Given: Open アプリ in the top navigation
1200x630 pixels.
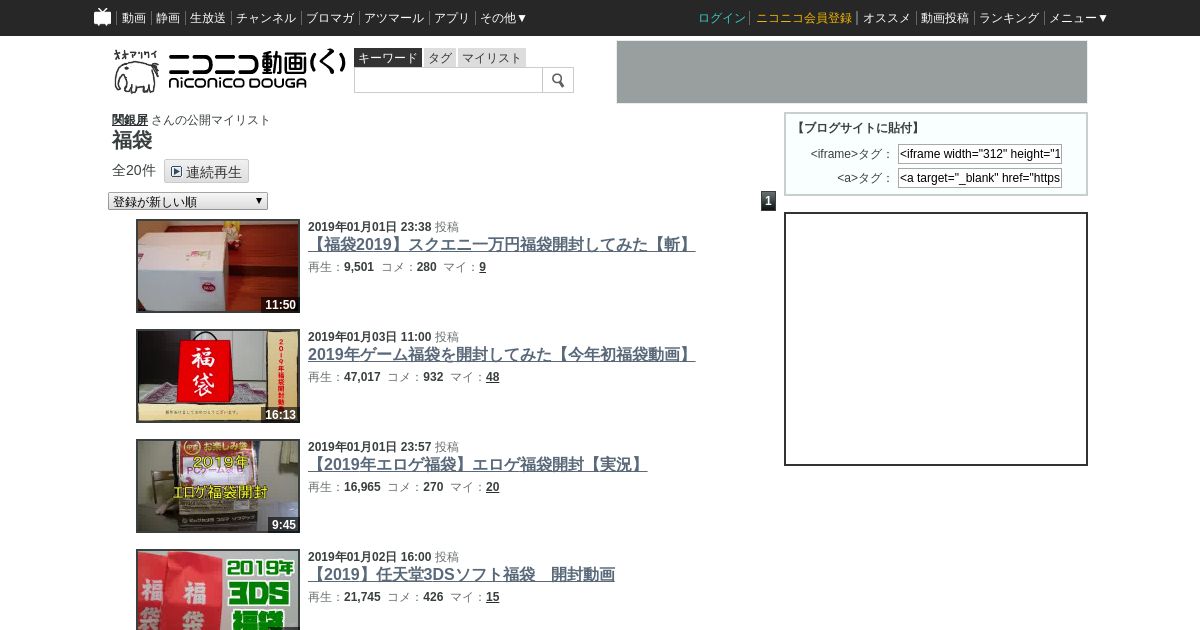Looking at the screenshot, I should [452, 18].
